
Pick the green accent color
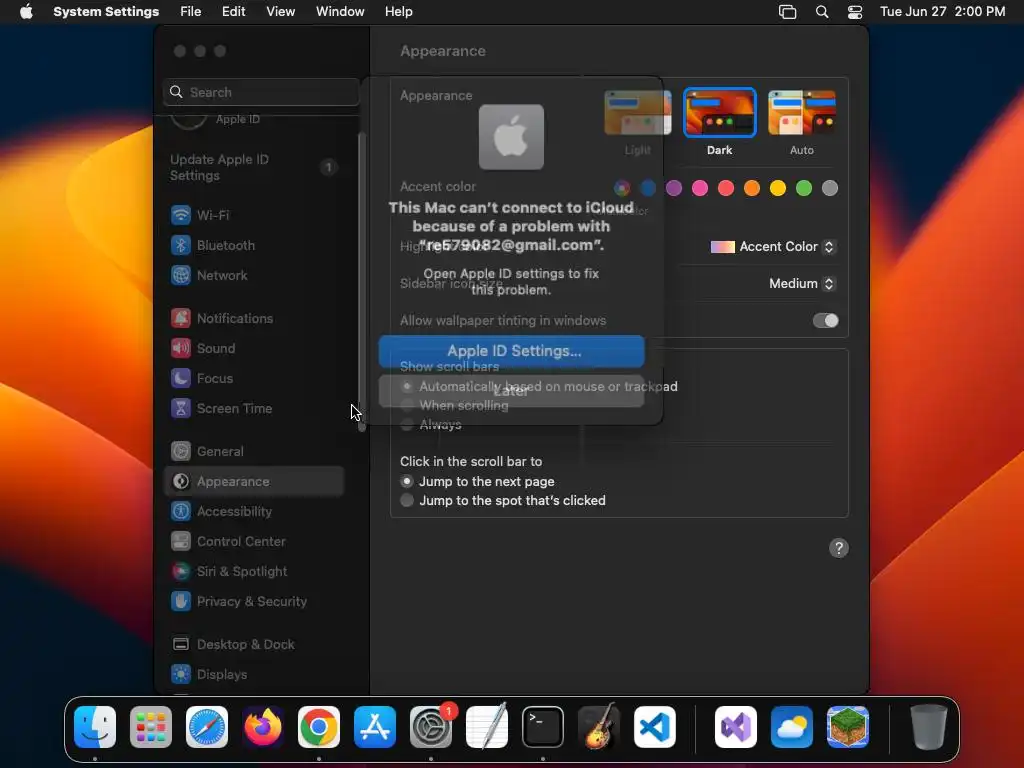tap(804, 188)
